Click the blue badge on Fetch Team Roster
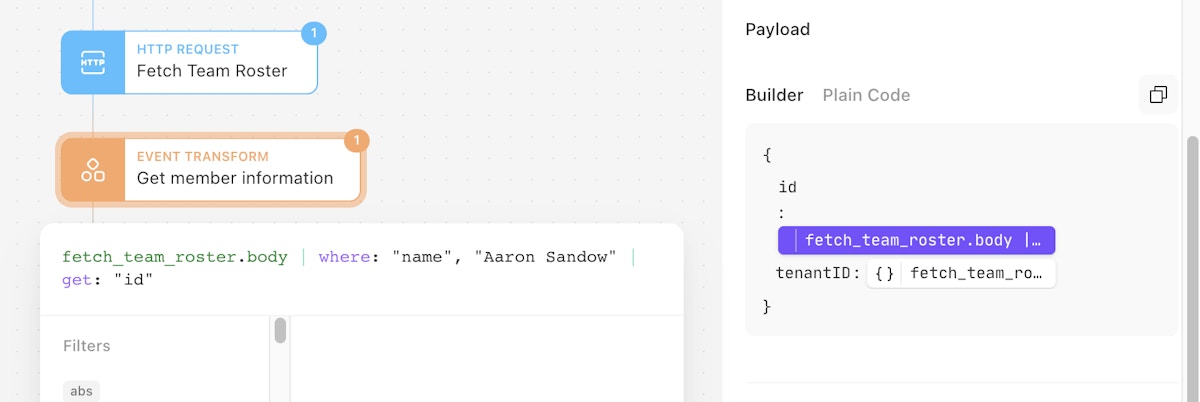 click(314, 34)
